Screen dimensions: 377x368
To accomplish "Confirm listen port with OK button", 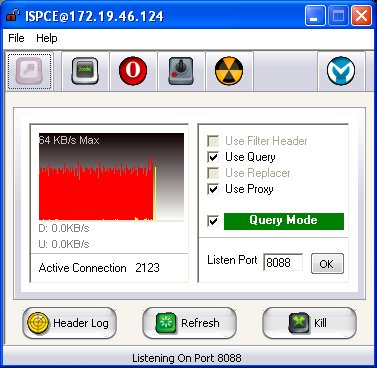I will click(327, 264).
